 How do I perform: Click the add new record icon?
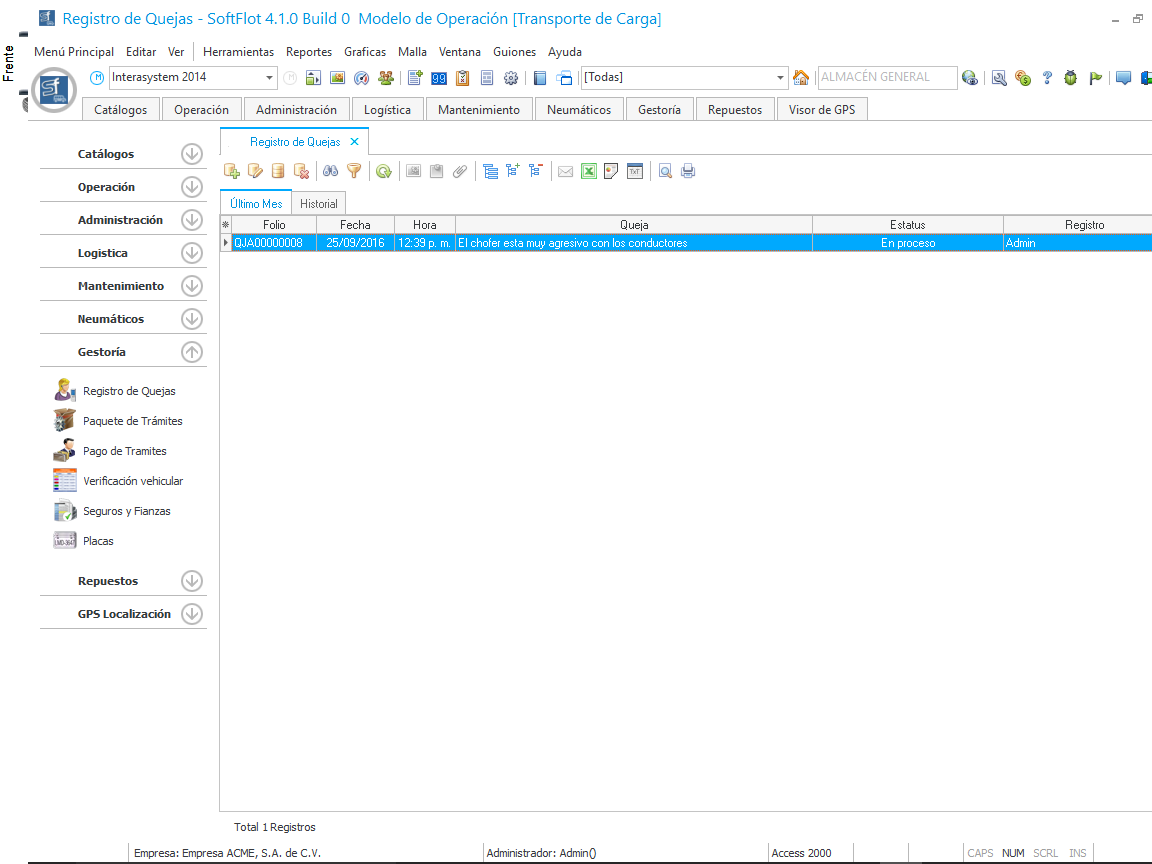pos(231,171)
